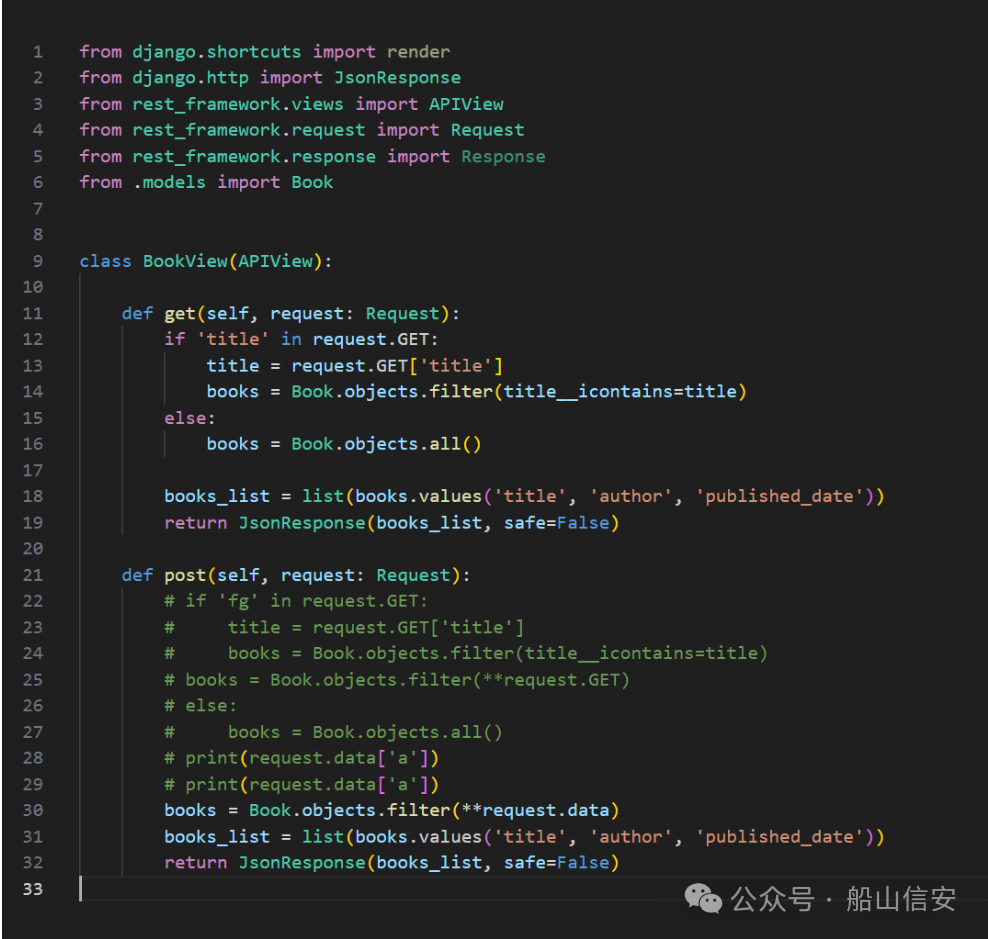Click 'JsonResponse' on the import line 2

[x=398, y=78]
